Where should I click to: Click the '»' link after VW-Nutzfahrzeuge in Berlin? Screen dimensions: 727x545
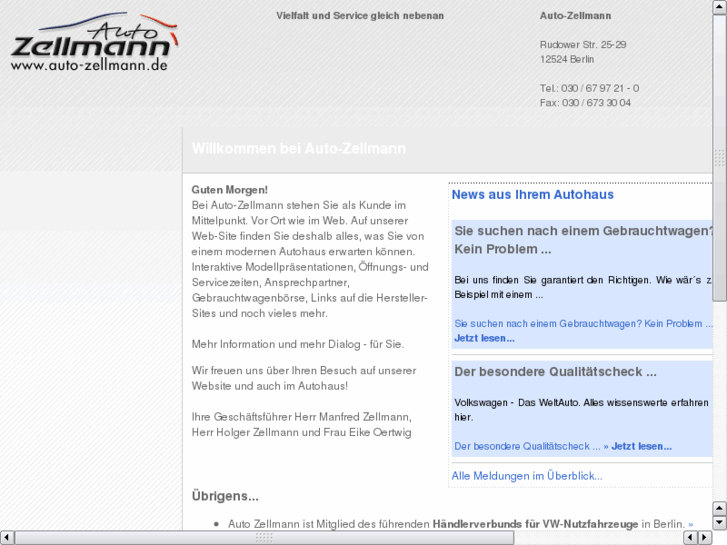coord(691,524)
